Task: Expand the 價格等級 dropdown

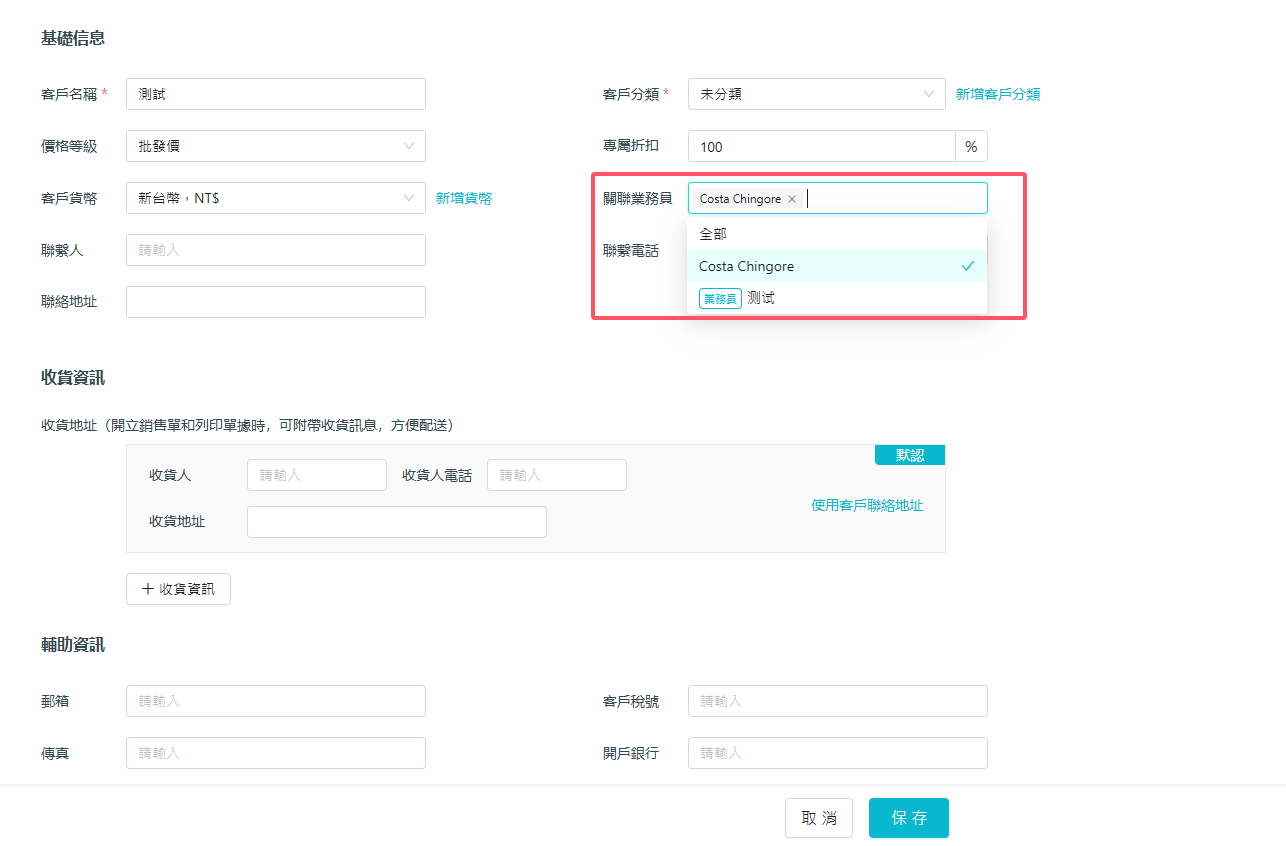Action: 275,146
